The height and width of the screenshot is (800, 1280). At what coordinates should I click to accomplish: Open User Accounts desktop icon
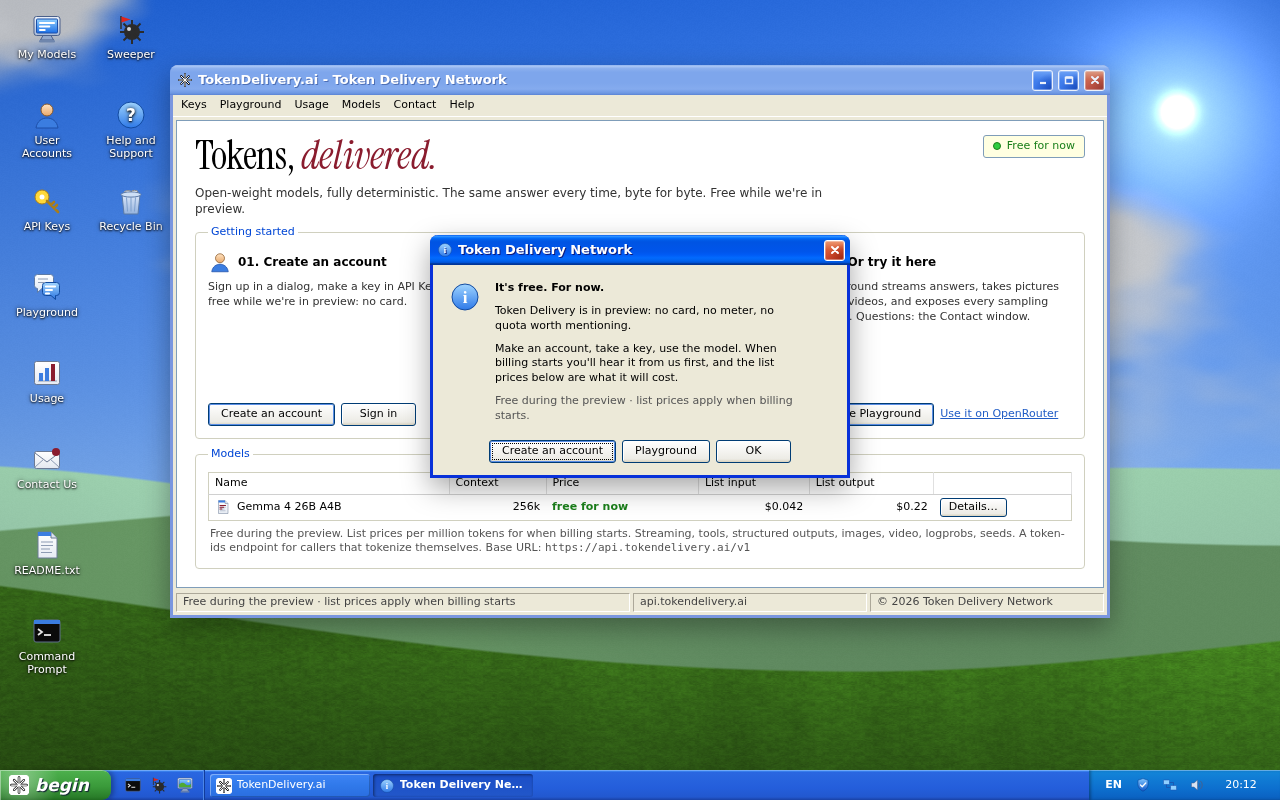pos(47,130)
